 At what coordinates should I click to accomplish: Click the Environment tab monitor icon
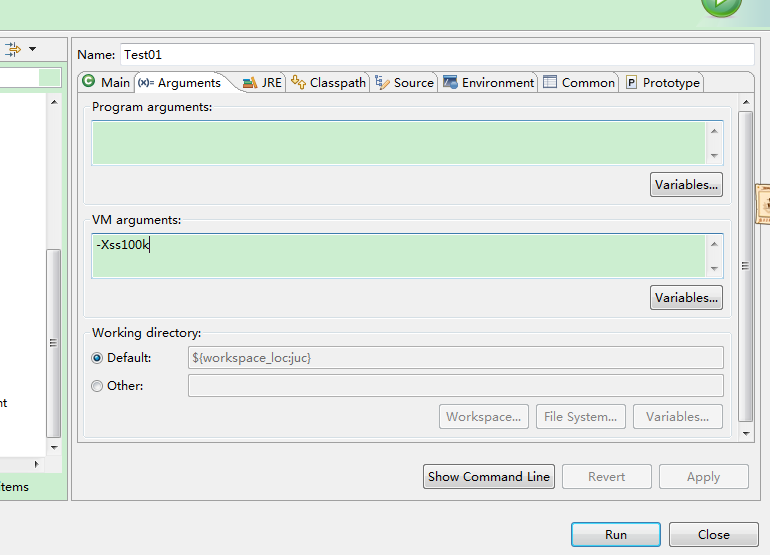tap(450, 82)
